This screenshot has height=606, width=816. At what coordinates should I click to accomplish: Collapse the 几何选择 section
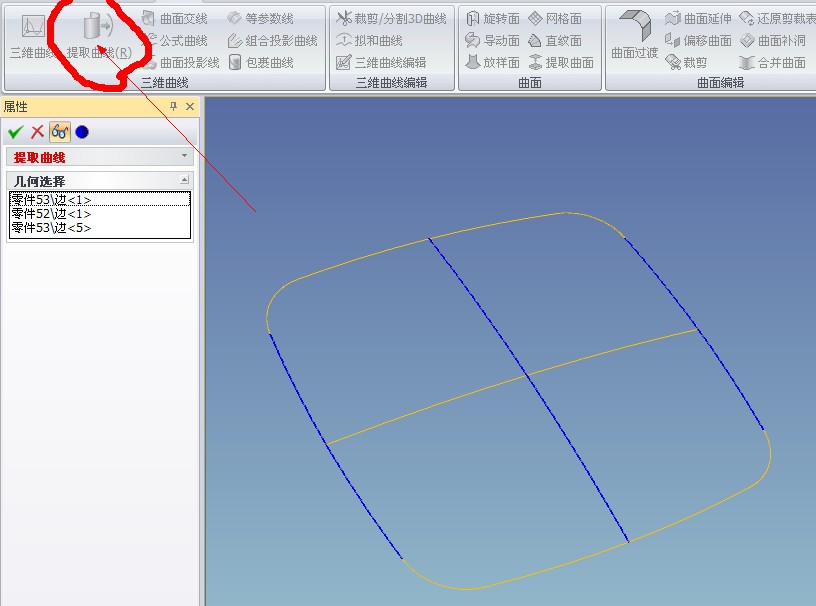tap(184, 180)
